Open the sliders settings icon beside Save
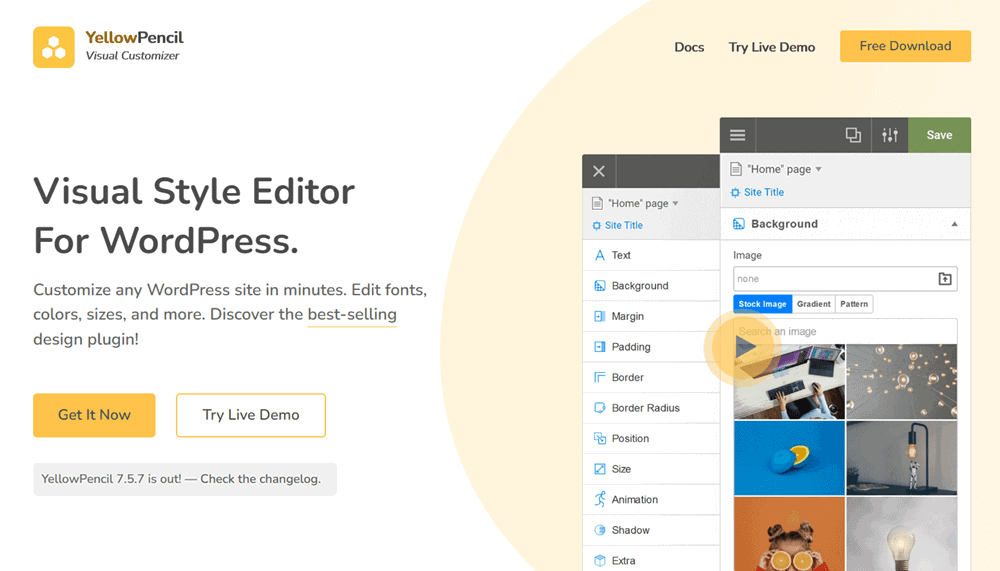Screen dimensions: 1000x571 coord(889,135)
